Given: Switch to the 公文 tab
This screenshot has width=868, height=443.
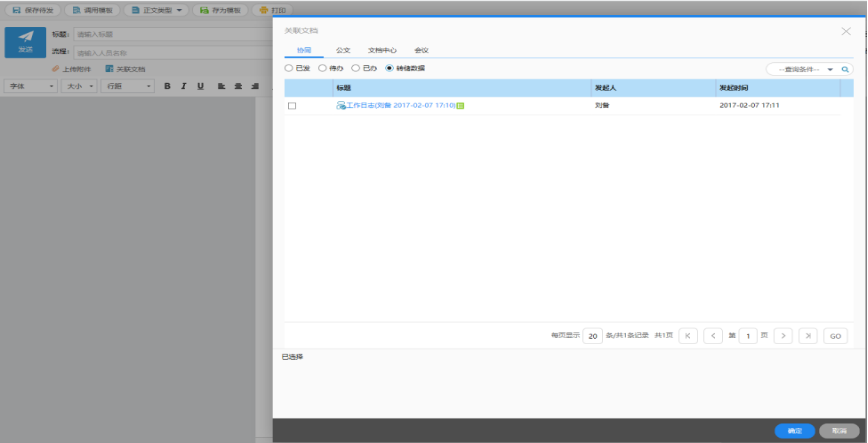Looking at the screenshot, I should pyautogui.click(x=343, y=50).
